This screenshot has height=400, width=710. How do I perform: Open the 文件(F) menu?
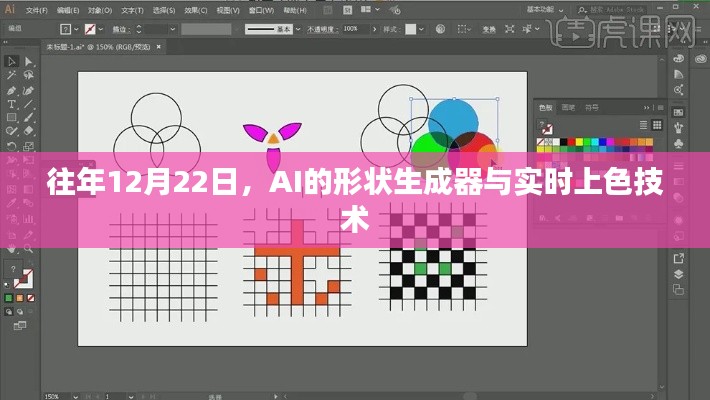point(36,10)
